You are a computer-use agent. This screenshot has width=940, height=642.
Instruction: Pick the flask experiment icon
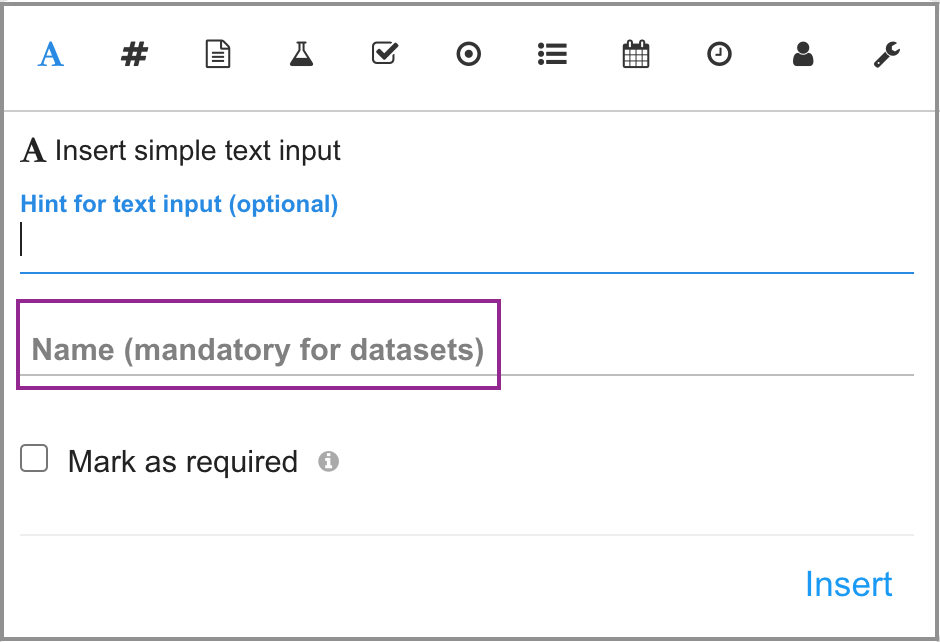[301, 54]
